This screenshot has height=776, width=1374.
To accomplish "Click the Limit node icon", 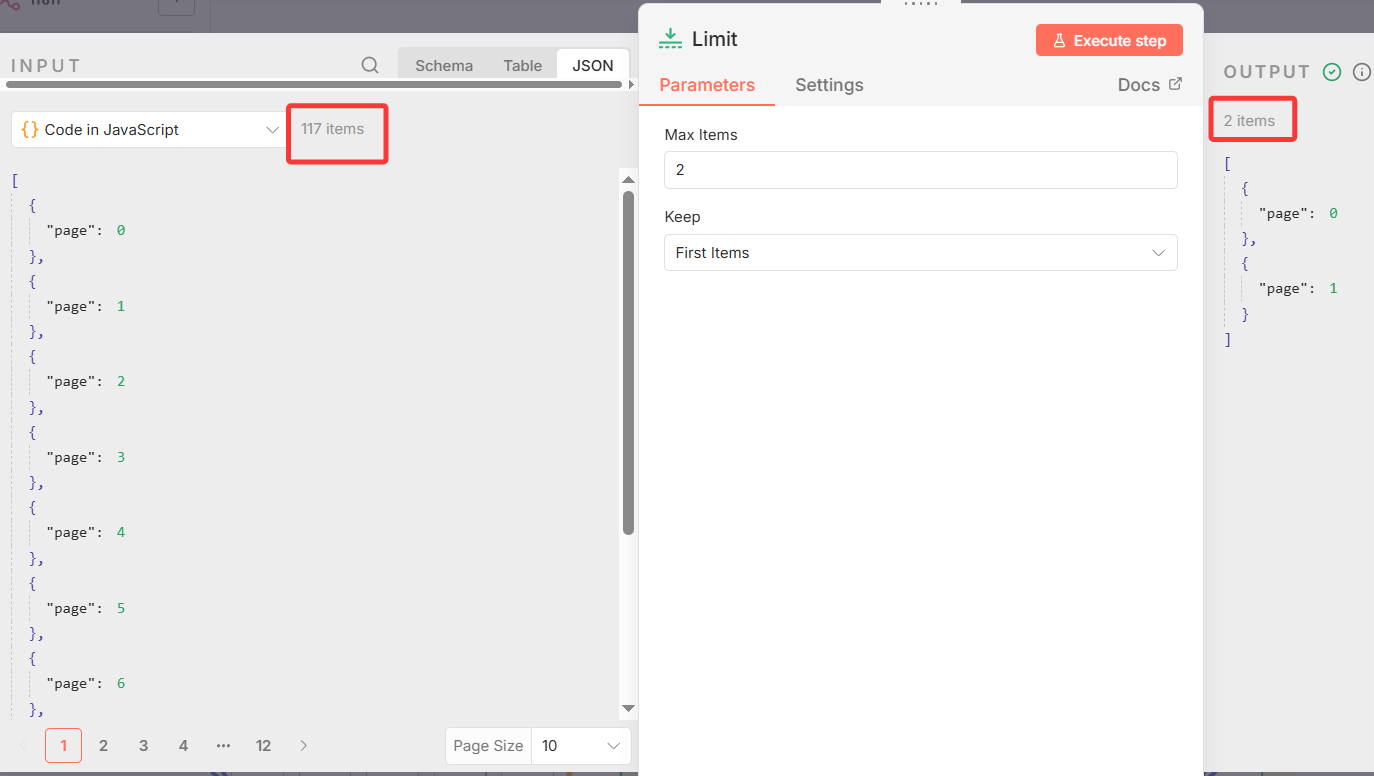I will [670, 40].
